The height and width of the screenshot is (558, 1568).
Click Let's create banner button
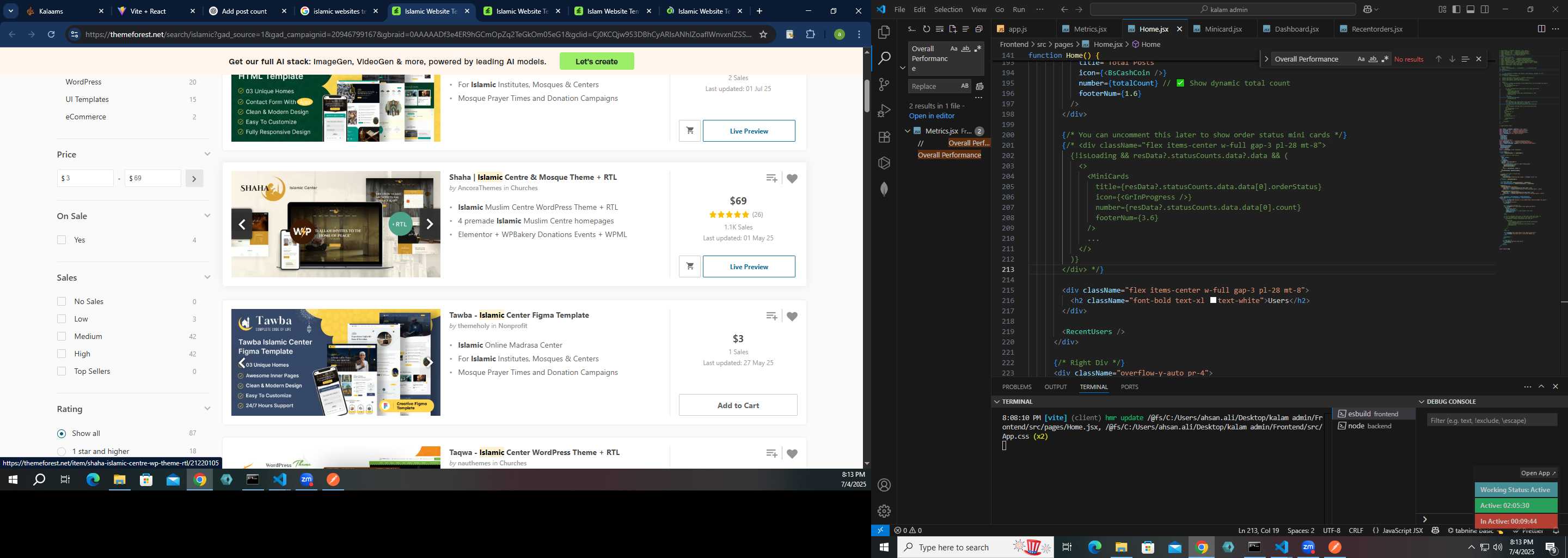pyautogui.click(x=597, y=61)
